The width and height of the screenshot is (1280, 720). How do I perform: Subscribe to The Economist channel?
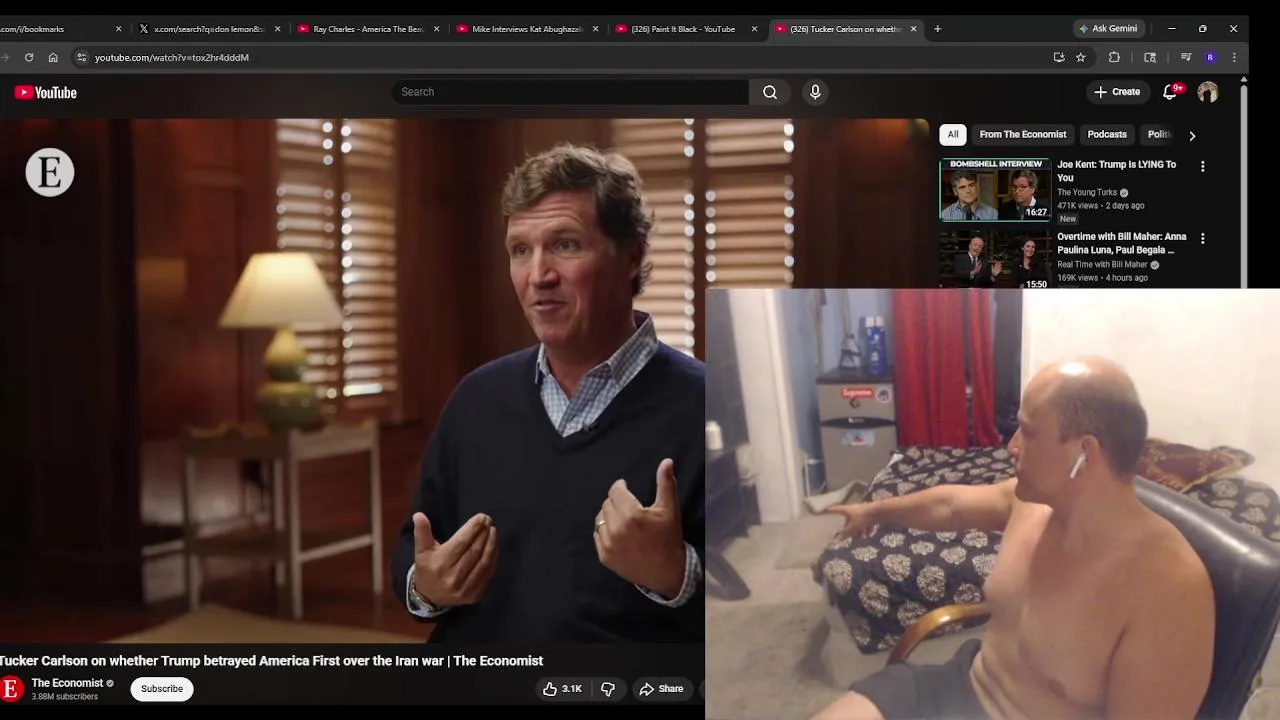(162, 688)
